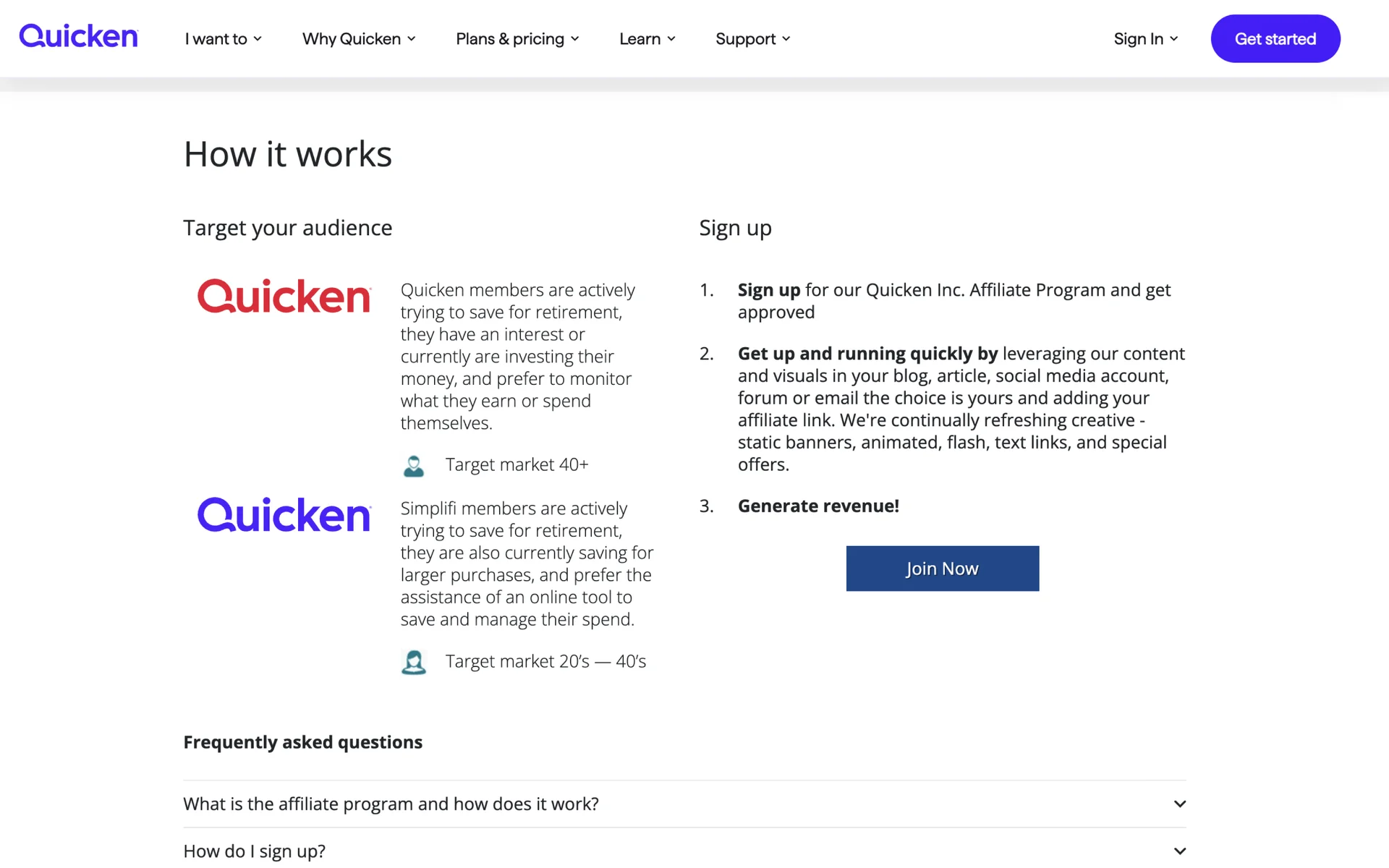Click the Join Now button

tap(942, 569)
